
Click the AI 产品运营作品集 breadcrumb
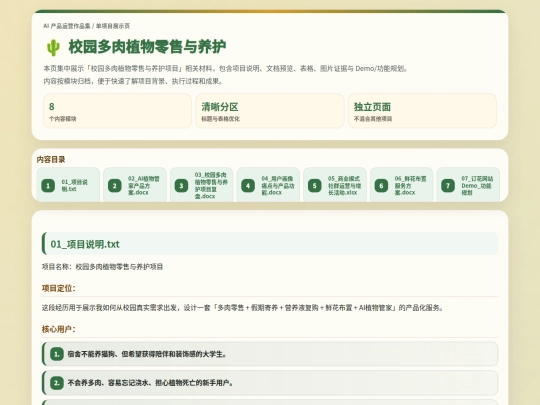pyautogui.click(x=66, y=26)
